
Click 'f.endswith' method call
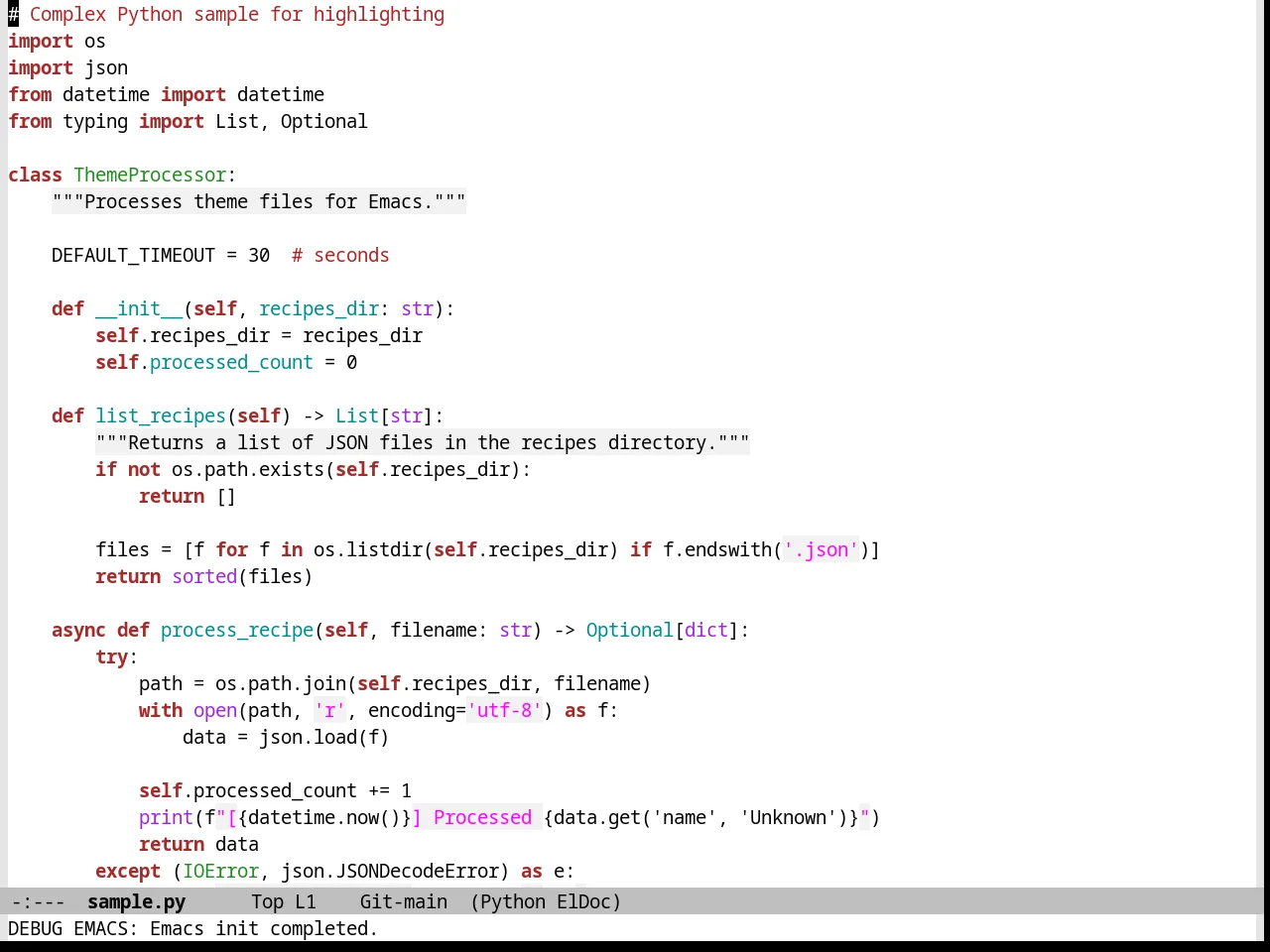click(717, 549)
